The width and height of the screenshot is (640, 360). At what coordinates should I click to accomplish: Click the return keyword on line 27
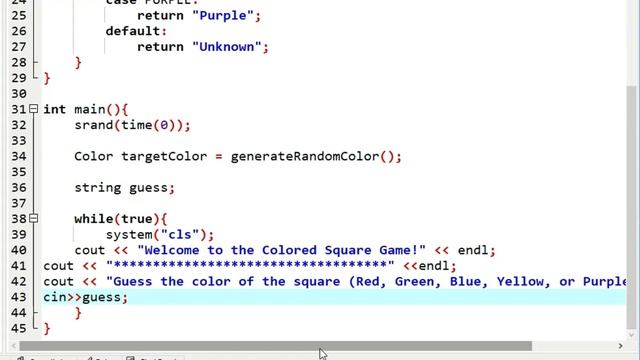coord(160,47)
